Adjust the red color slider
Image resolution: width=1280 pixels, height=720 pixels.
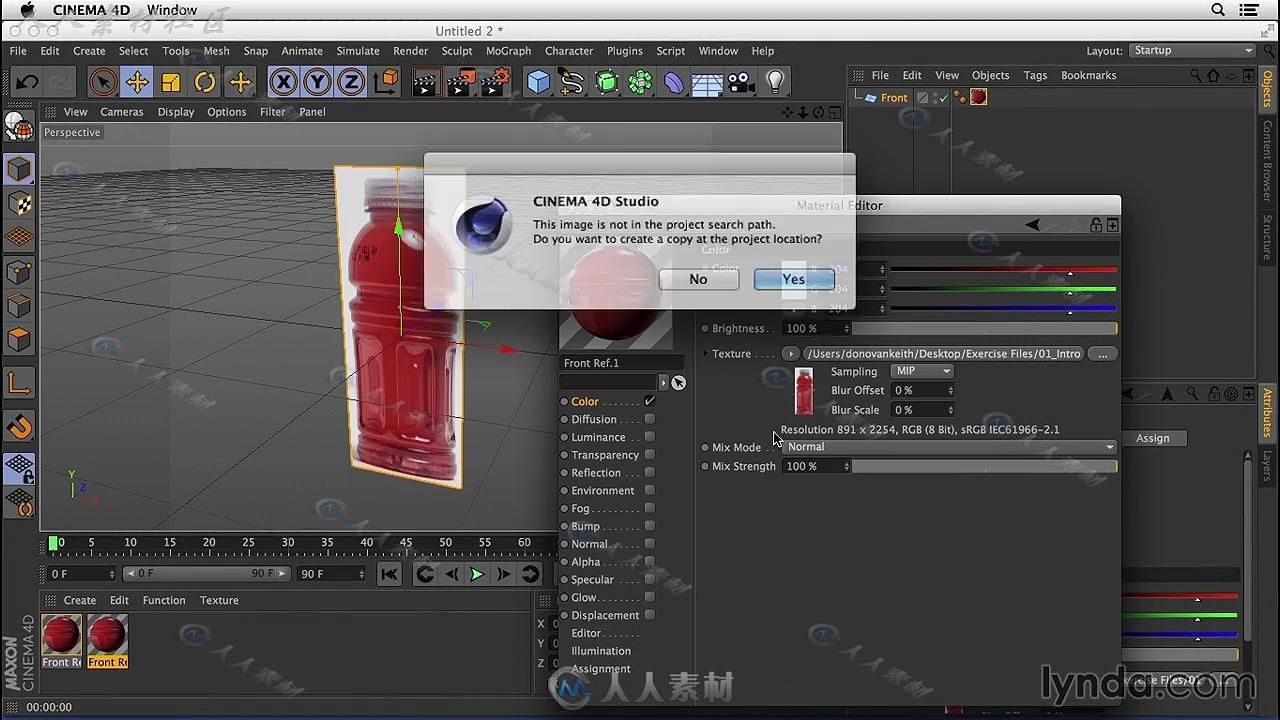1003,270
